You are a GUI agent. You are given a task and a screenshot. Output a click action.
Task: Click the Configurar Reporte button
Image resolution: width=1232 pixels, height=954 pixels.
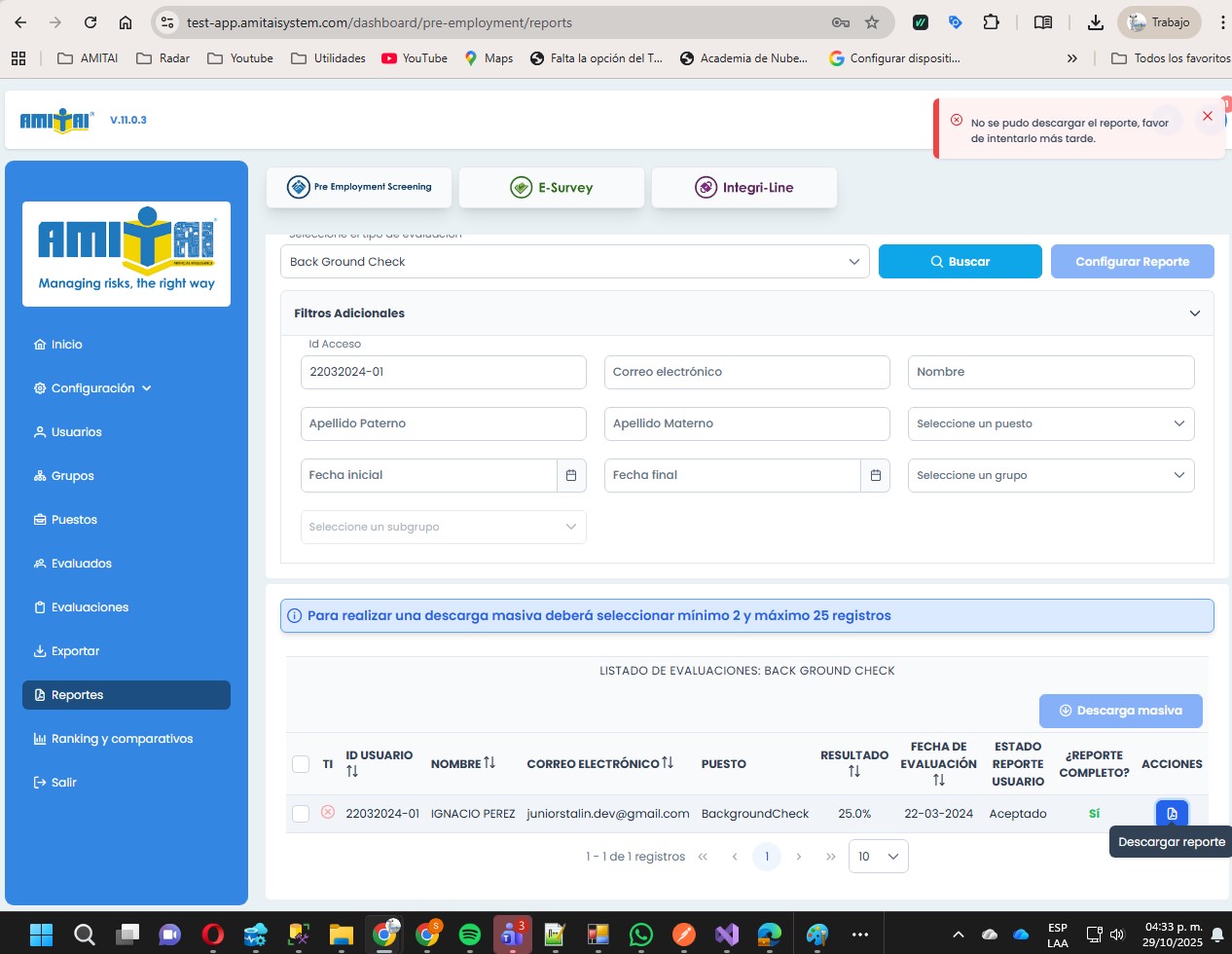1132,262
